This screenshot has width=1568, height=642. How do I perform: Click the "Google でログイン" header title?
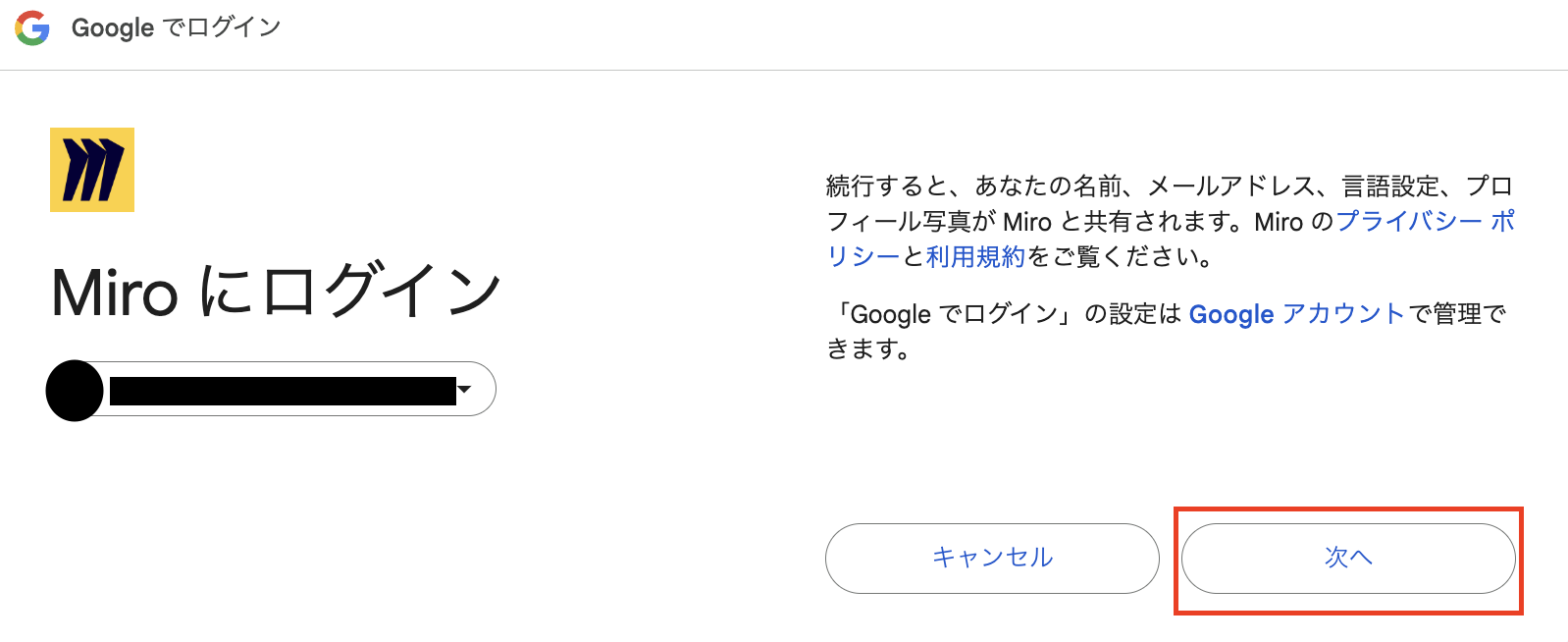pyautogui.click(x=177, y=27)
